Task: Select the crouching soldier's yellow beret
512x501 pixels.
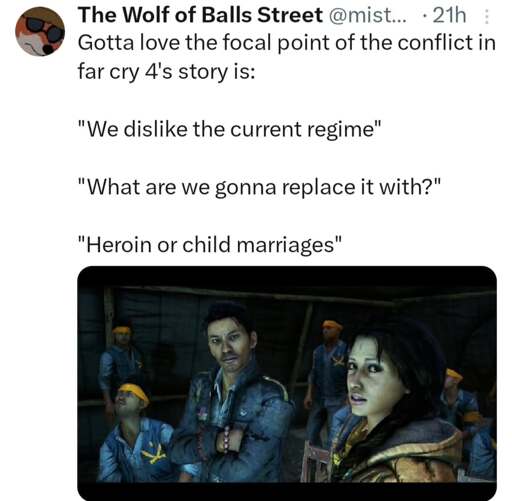Action: pos(134,392)
